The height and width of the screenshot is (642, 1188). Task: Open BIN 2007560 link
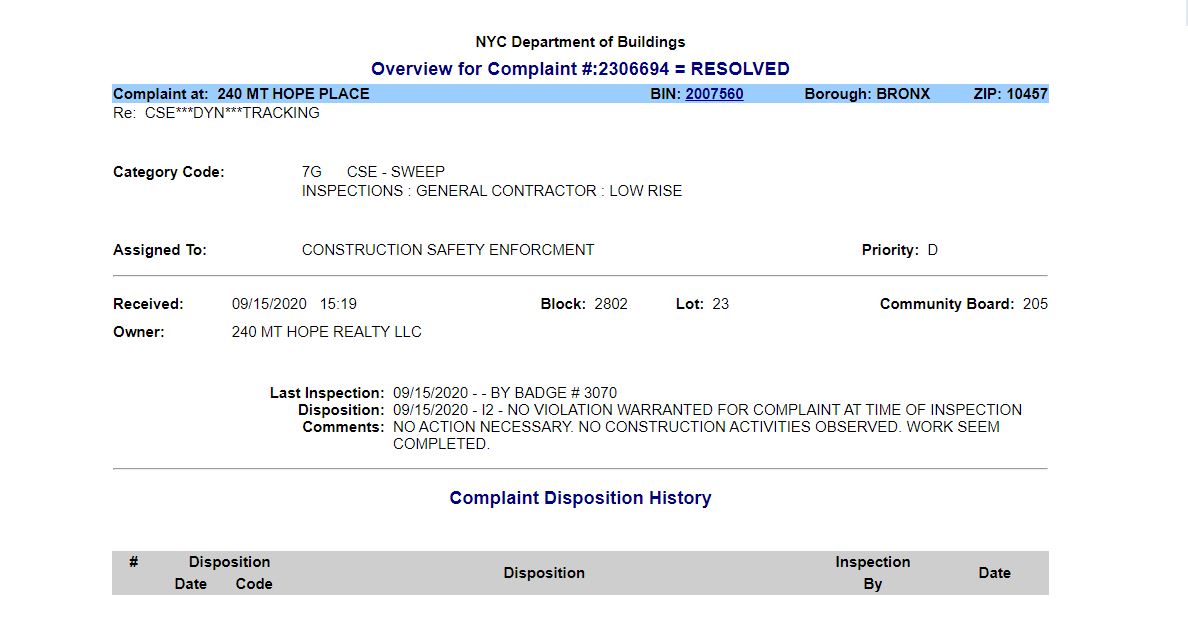pyautogui.click(x=714, y=94)
